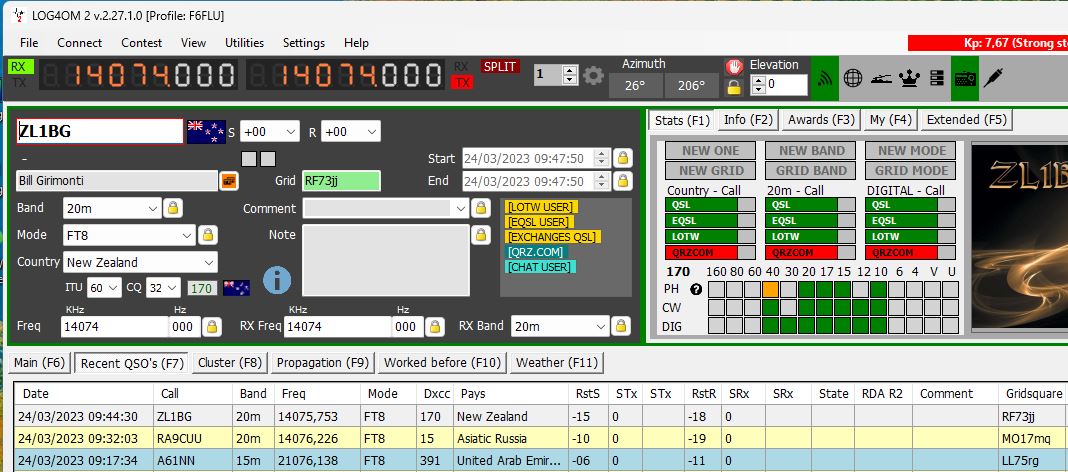Screen dimensions: 1068x472
Task: Toggle the Mode field lock
Action: coord(208,235)
